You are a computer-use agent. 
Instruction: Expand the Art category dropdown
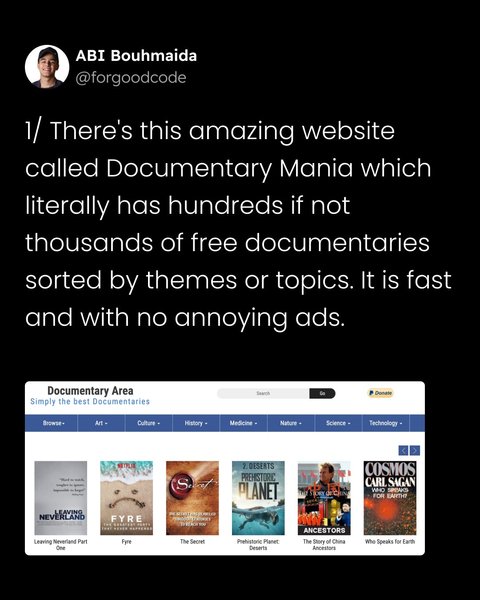pyautogui.click(x=101, y=423)
